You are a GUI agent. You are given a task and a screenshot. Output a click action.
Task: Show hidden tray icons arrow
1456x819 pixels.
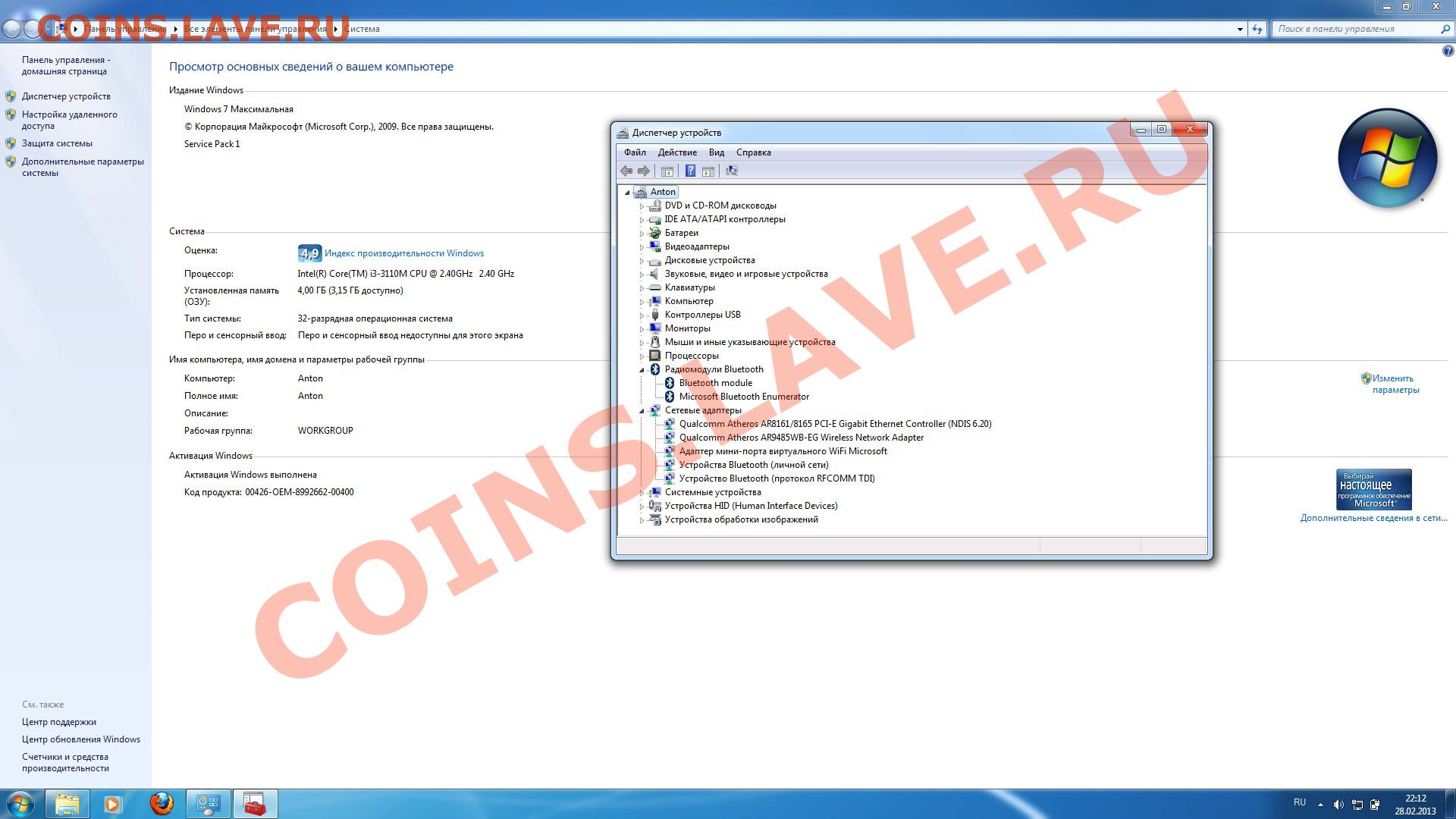(1320, 805)
